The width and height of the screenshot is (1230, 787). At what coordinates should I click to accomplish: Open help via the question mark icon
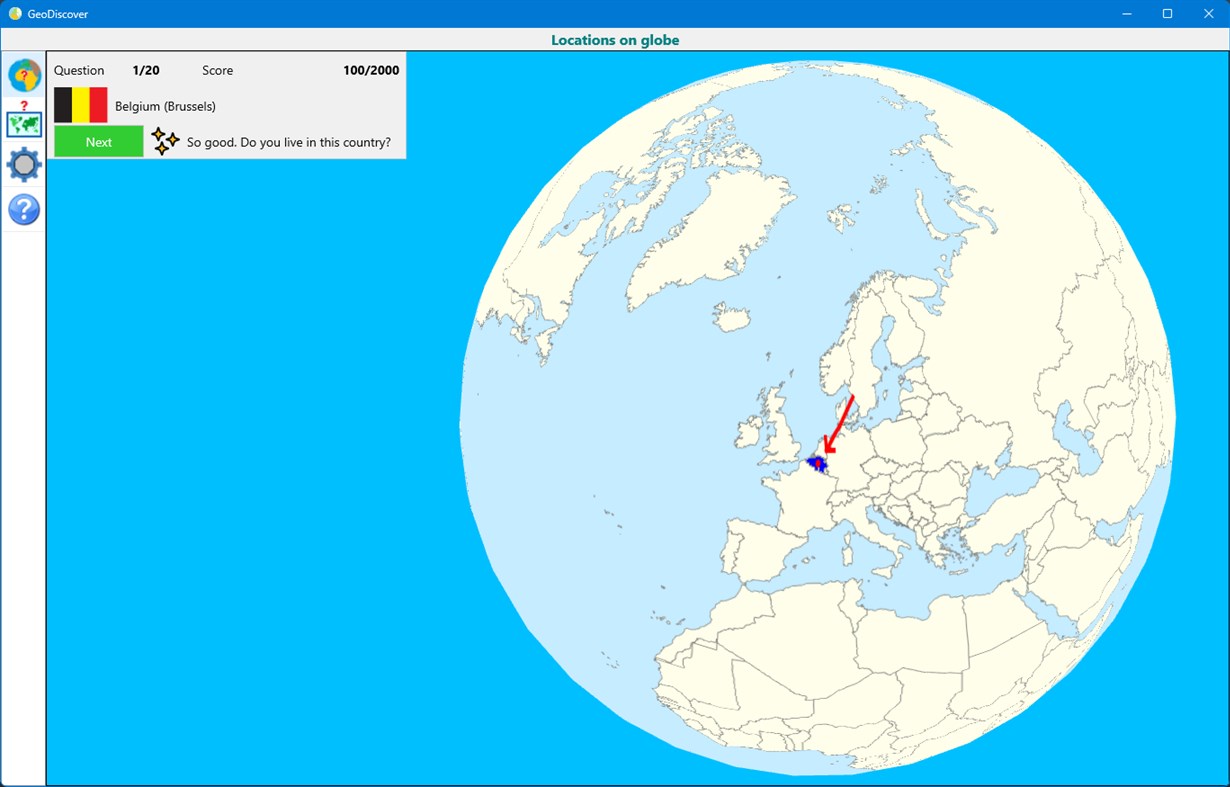(x=23, y=208)
